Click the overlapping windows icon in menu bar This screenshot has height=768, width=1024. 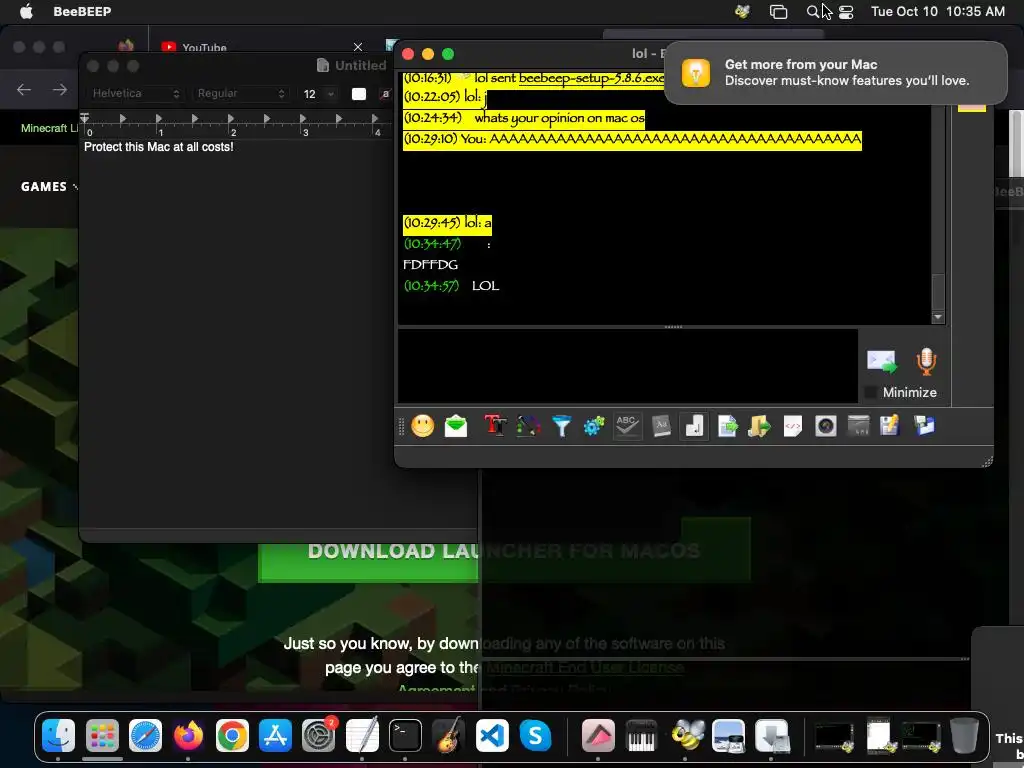[x=778, y=11]
